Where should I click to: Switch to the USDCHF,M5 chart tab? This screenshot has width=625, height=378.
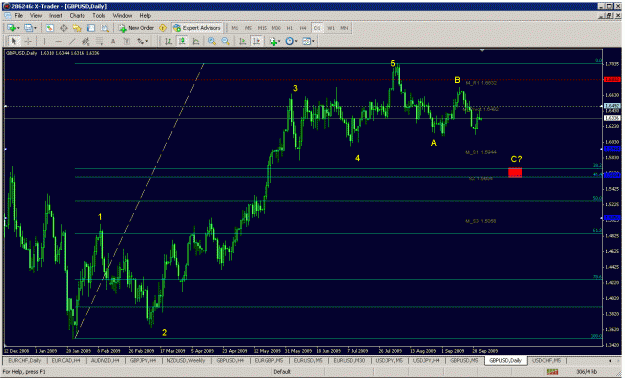546,360
